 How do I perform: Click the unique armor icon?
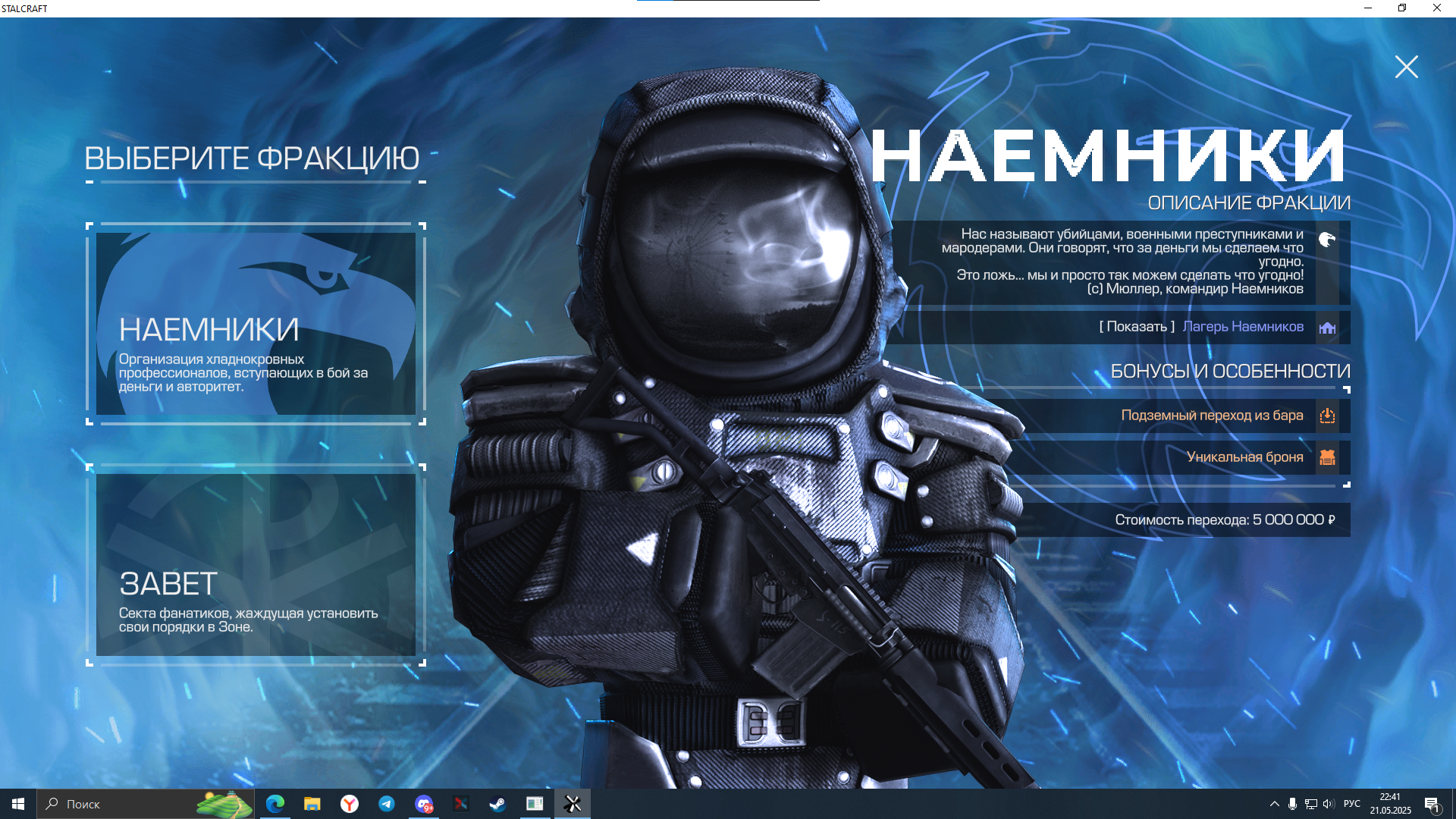(x=1327, y=457)
